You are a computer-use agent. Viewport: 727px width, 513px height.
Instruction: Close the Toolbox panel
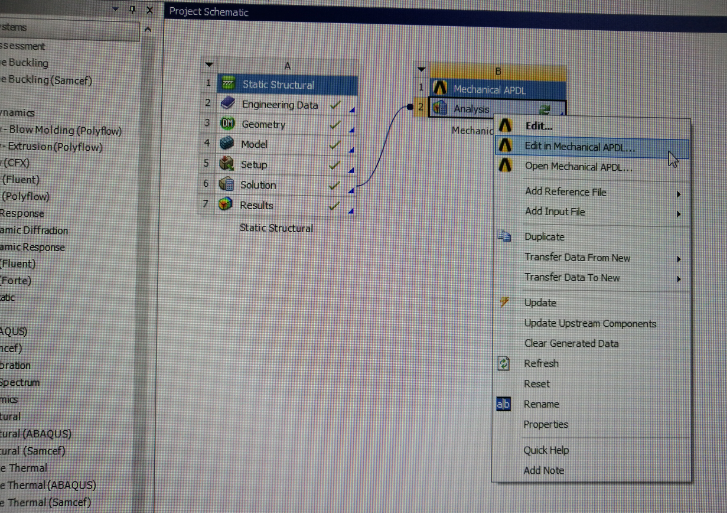[149, 10]
